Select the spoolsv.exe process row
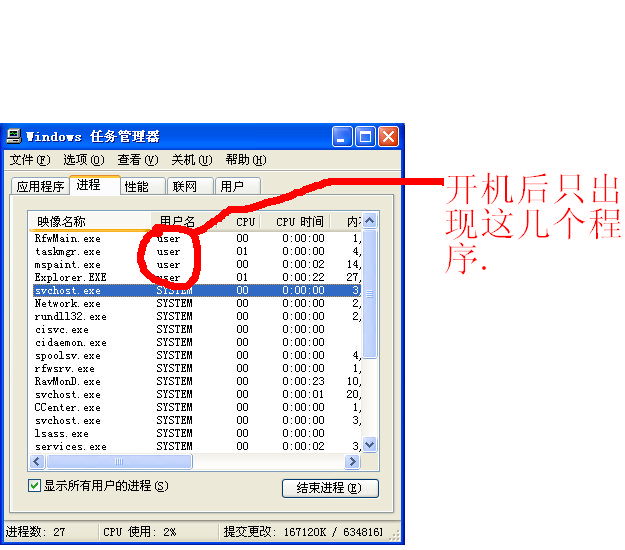Screen dimensions: 625x550 (197, 356)
